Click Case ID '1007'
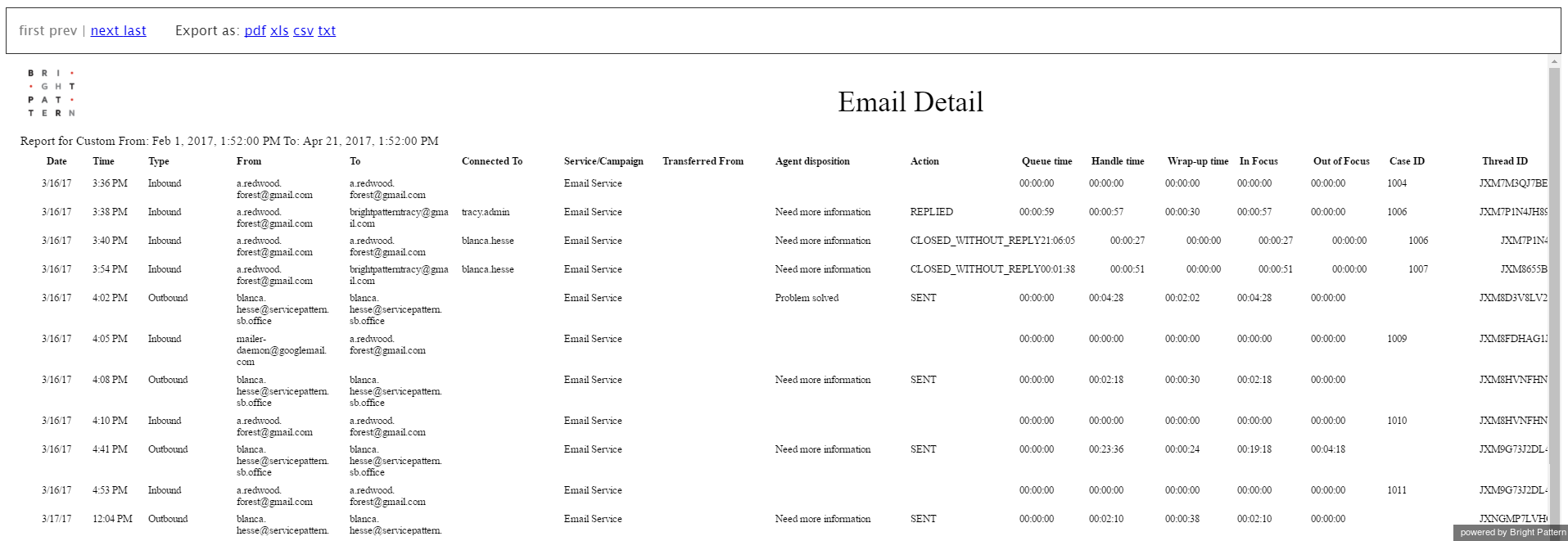The height and width of the screenshot is (541, 1568). click(x=1418, y=269)
